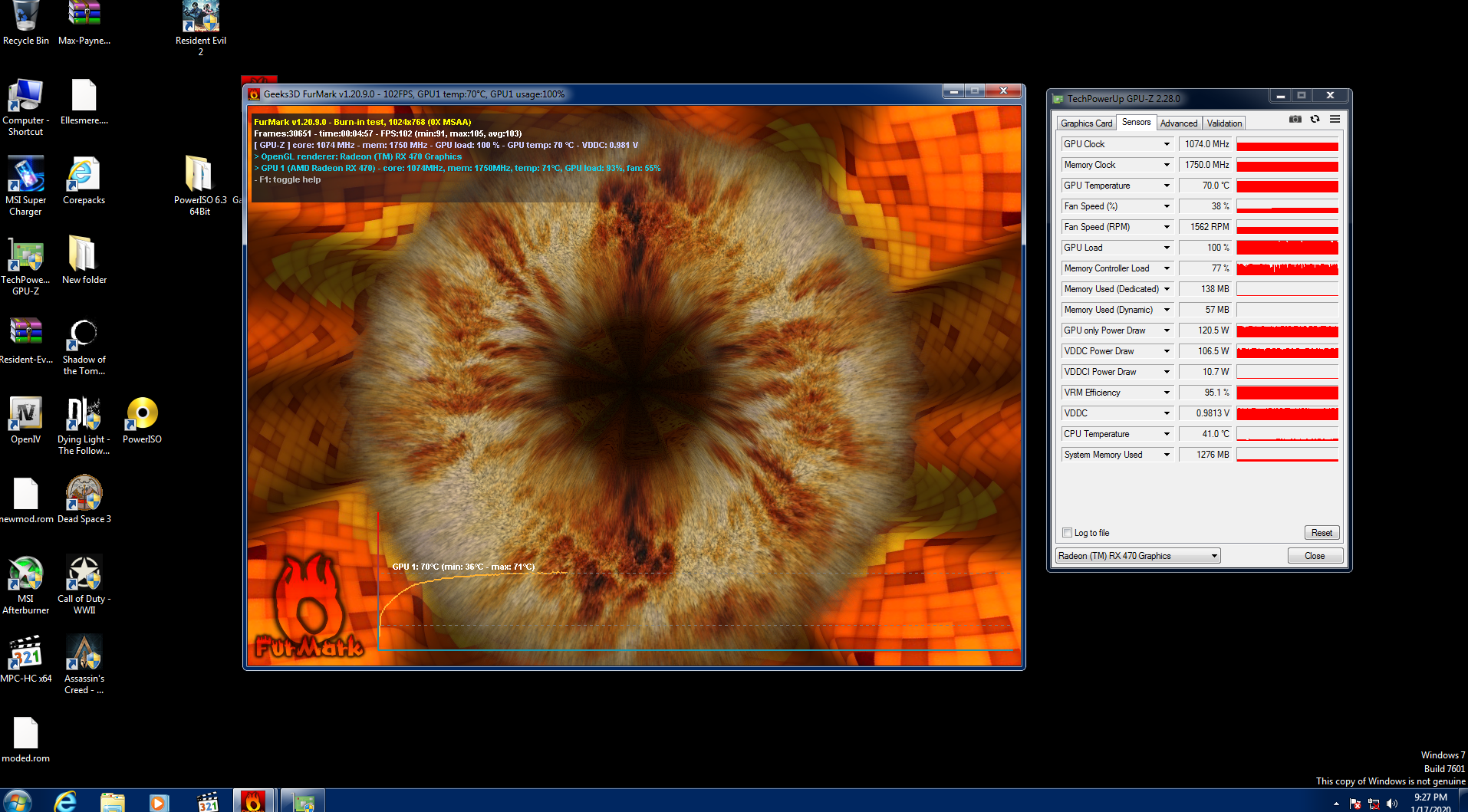Open the Windows Start menu

[x=17, y=801]
